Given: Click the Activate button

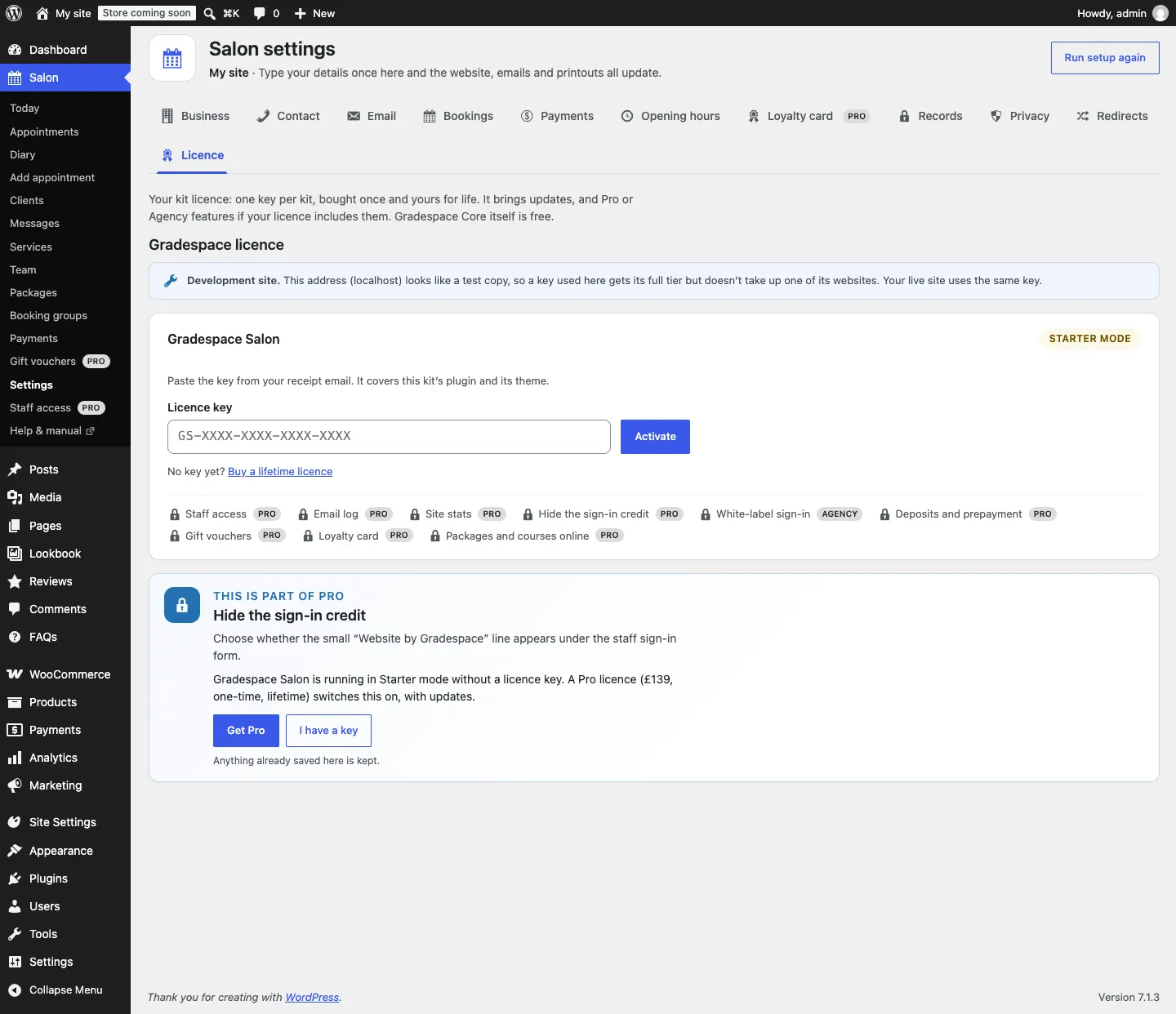Looking at the screenshot, I should tap(655, 437).
